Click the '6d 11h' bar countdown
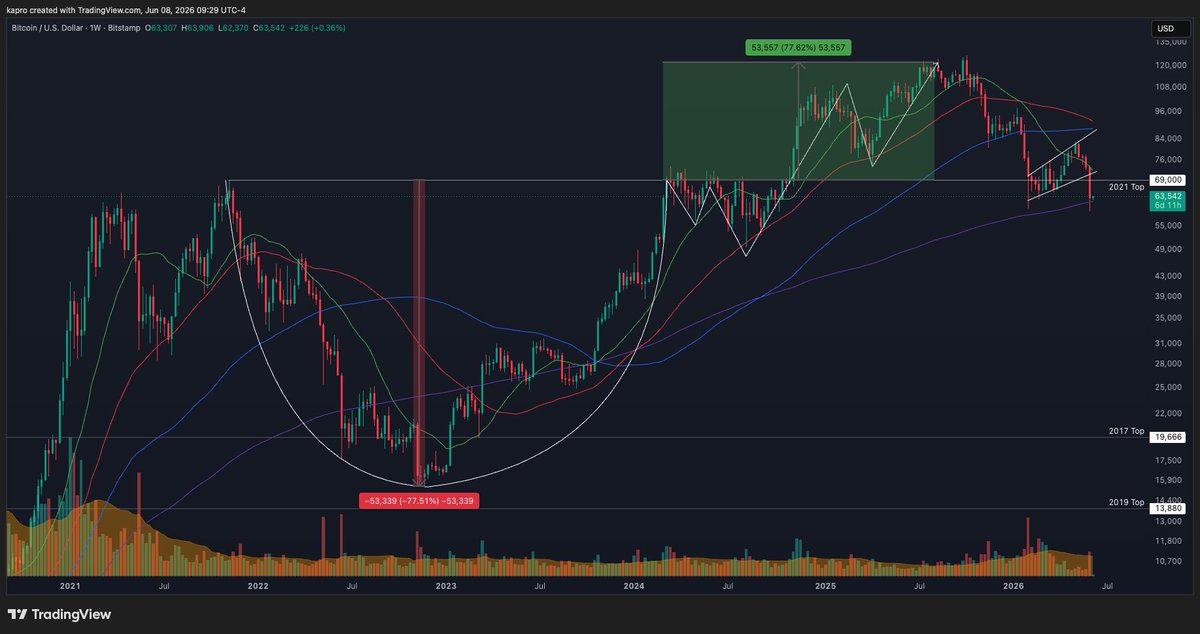The height and width of the screenshot is (634, 1200). coord(1168,207)
